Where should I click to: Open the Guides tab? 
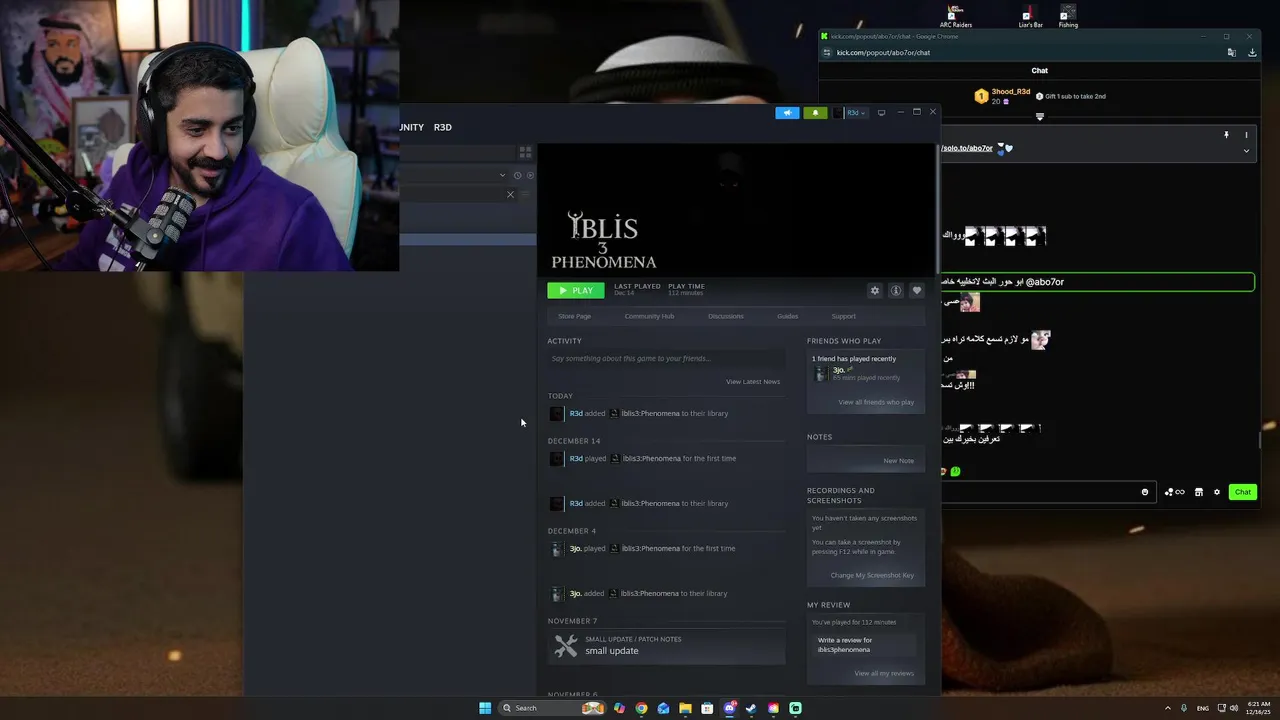click(788, 316)
